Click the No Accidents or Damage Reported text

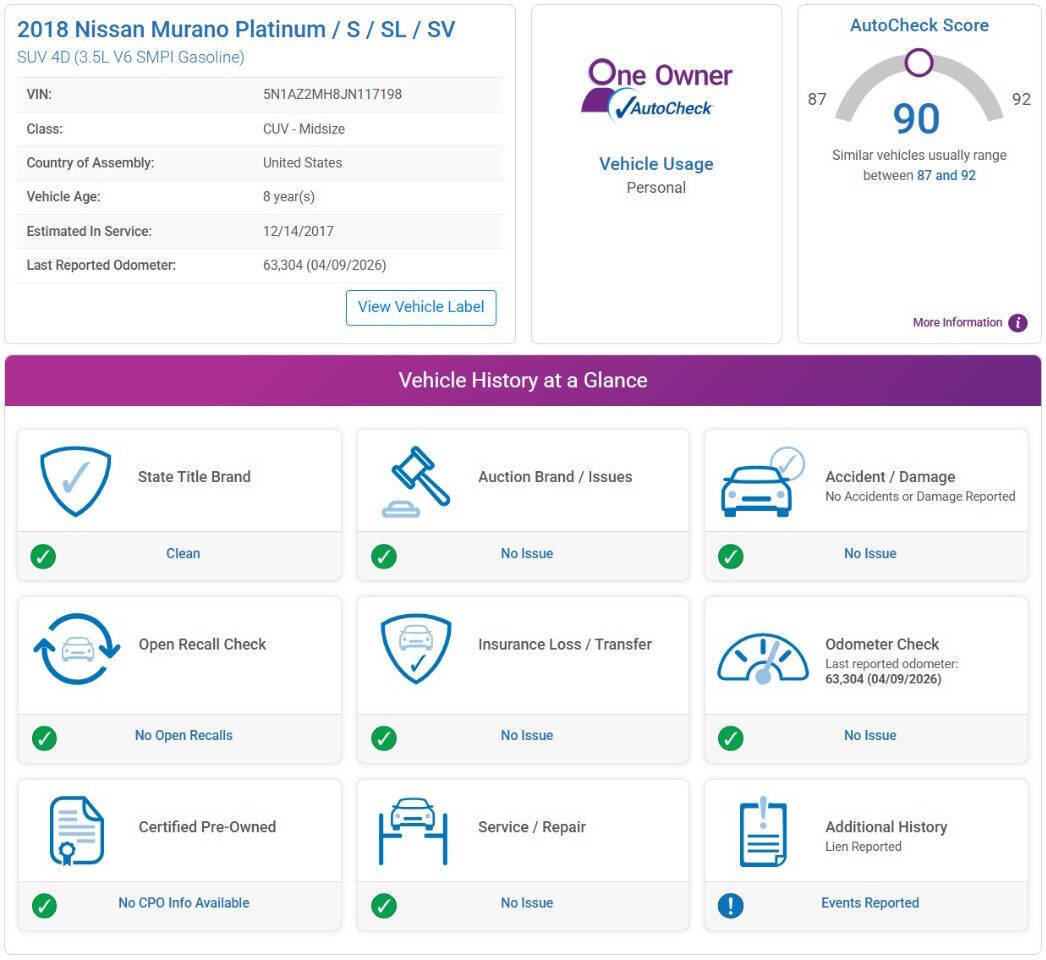tap(920, 496)
